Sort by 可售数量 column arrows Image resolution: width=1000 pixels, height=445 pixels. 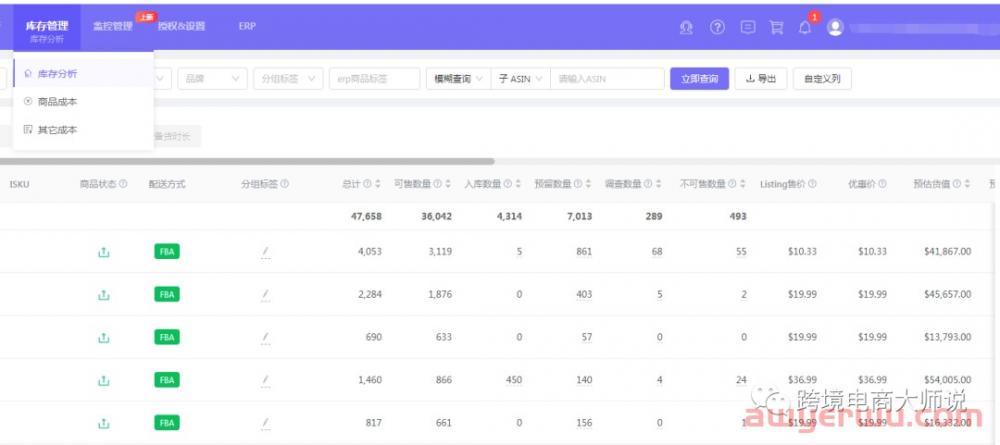[448, 184]
